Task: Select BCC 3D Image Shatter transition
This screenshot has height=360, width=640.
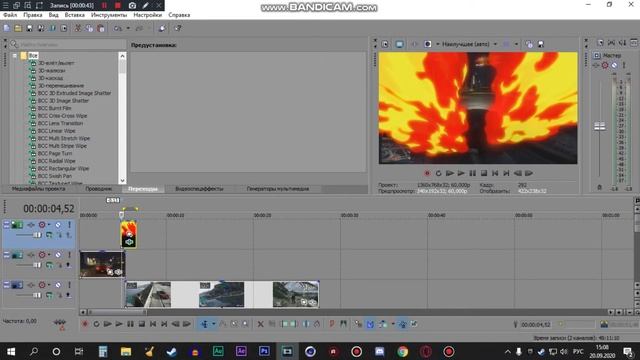Action: 63,100
